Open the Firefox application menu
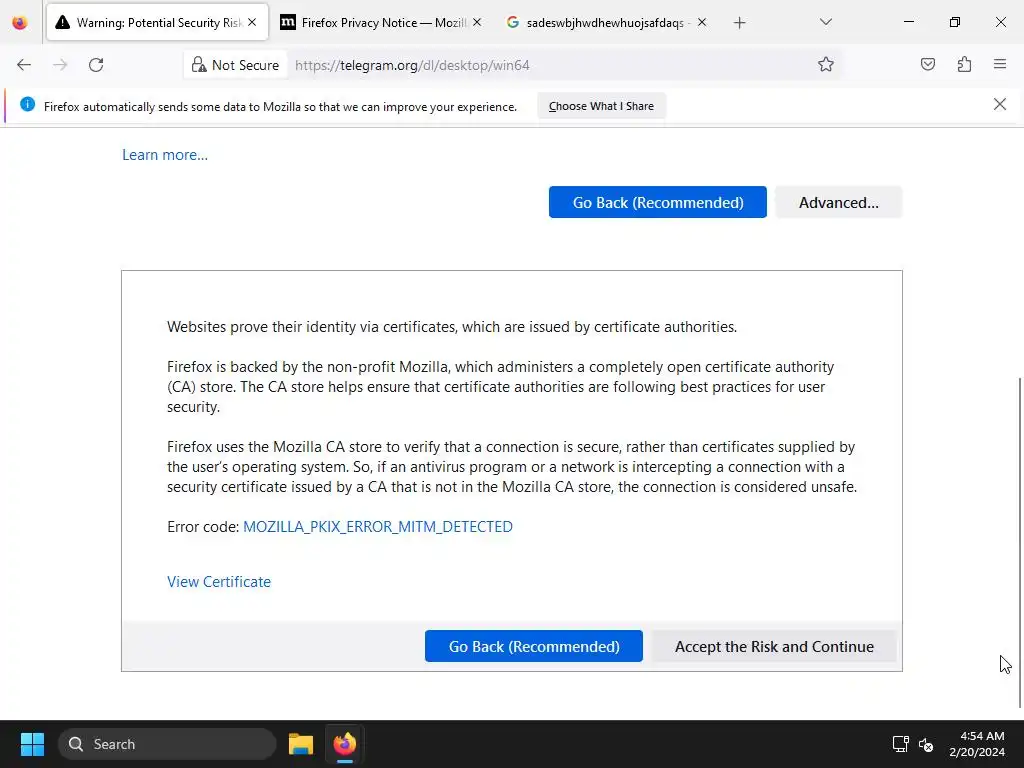The width and height of the screenshot is (1024, 768). tap(1000, 64)
